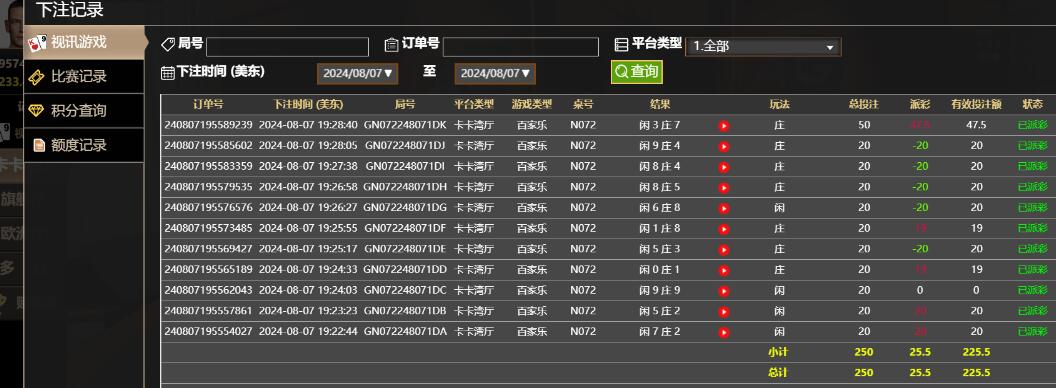
Task: Select order number 240807195589239
Action: pyautogui.click(x=208, y=125)
